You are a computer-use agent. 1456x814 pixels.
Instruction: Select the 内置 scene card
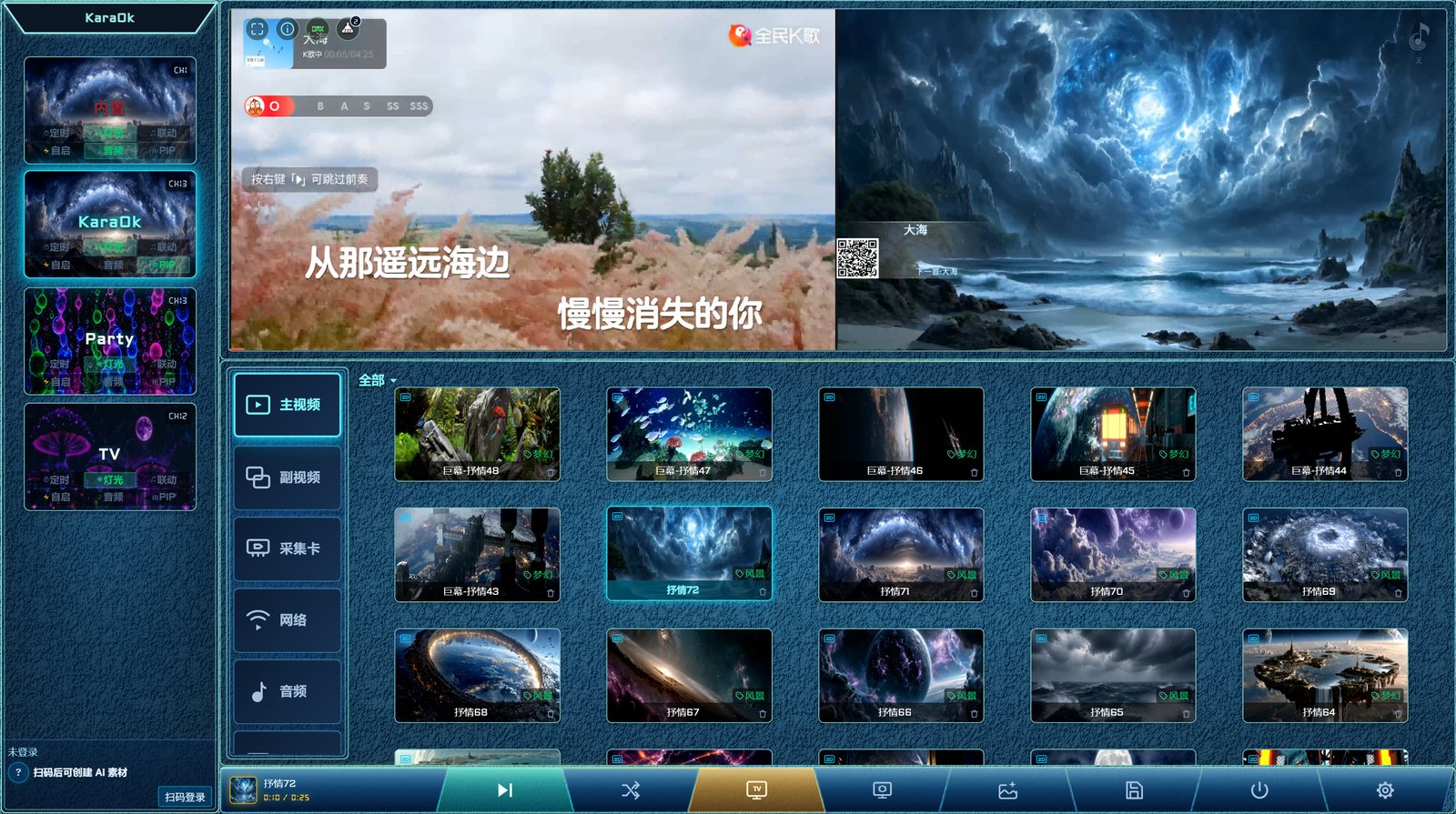pyautogui.click(x=110, y=109)
